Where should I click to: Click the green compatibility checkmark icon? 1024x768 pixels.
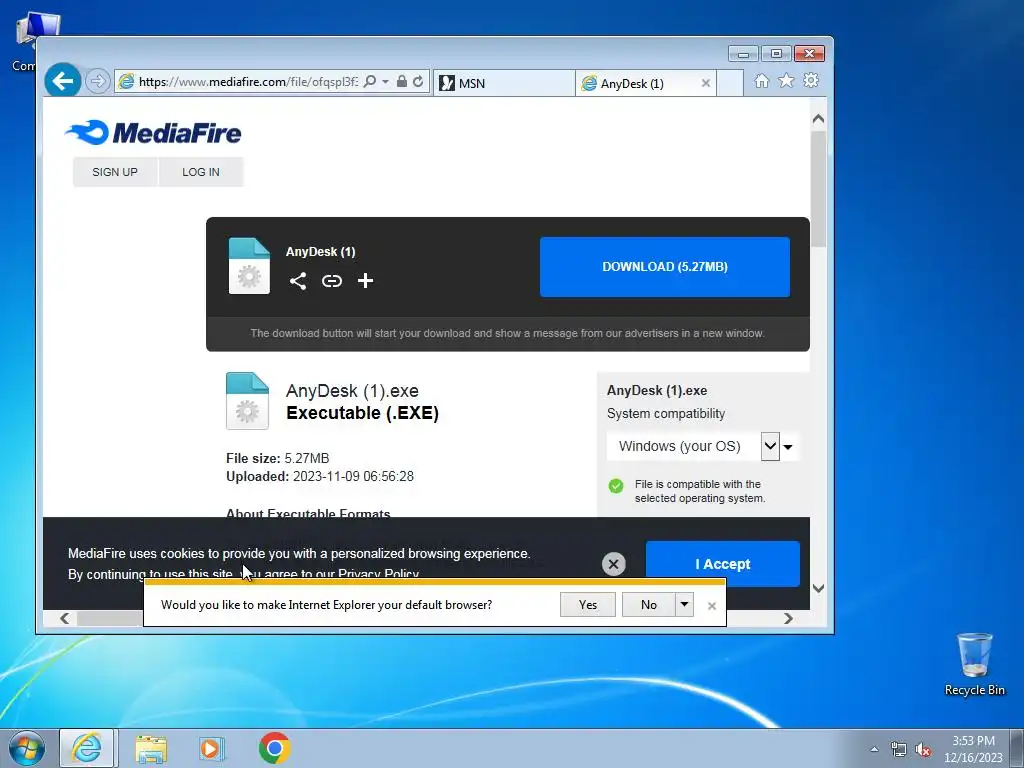[616, 486]
